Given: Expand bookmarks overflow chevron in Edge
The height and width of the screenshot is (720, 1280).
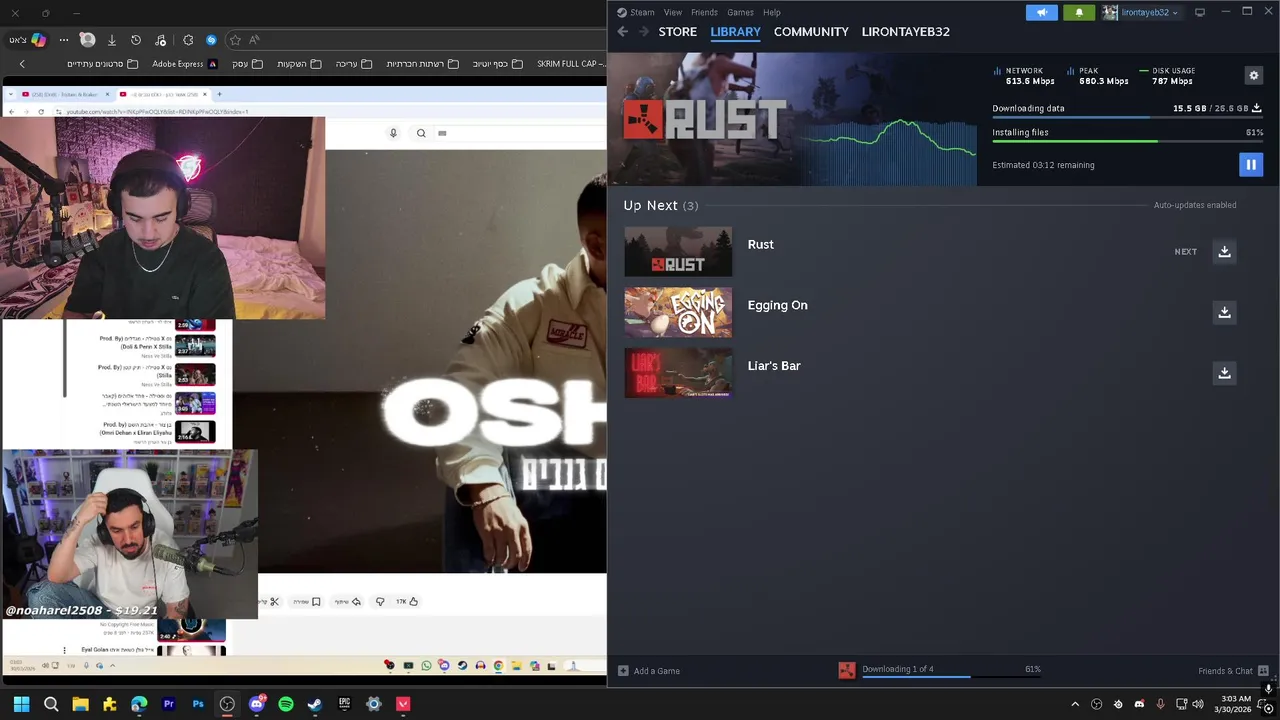Looking at the screenshot, I should (22, 64).
